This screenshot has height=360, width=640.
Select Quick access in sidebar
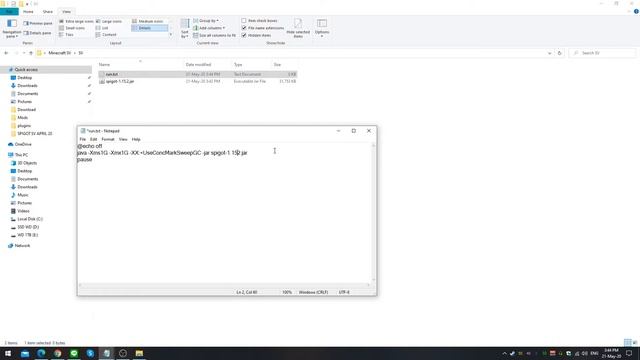tap(26, 70)
